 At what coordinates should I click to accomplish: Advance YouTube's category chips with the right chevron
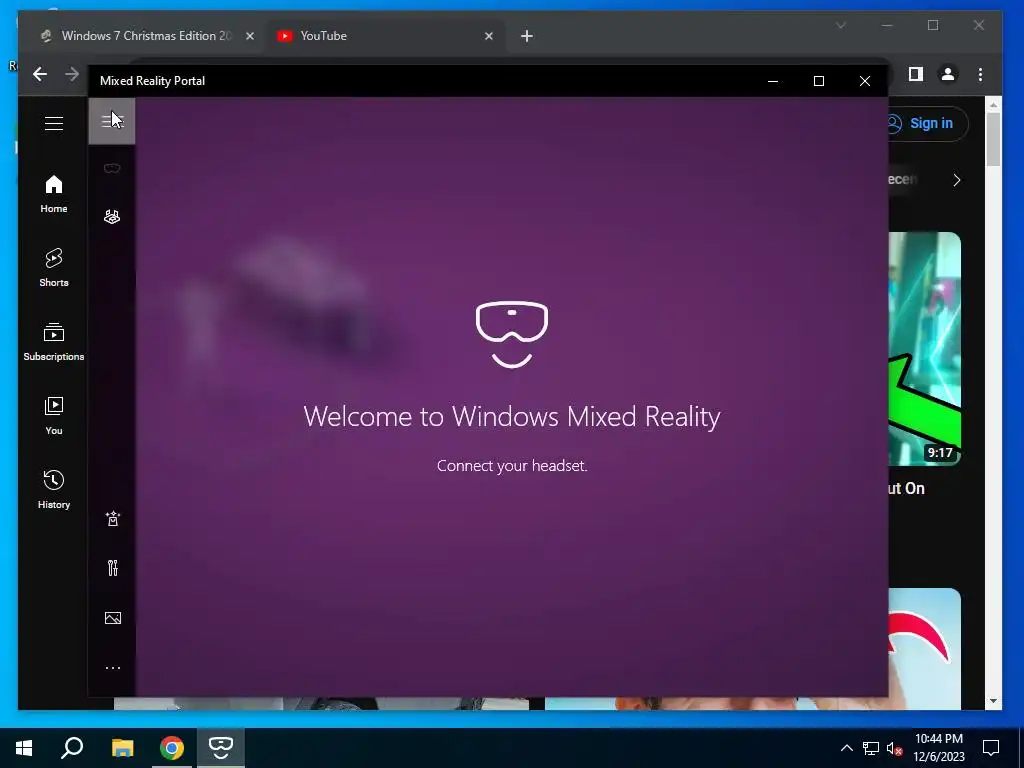click(x=956, y=180)
